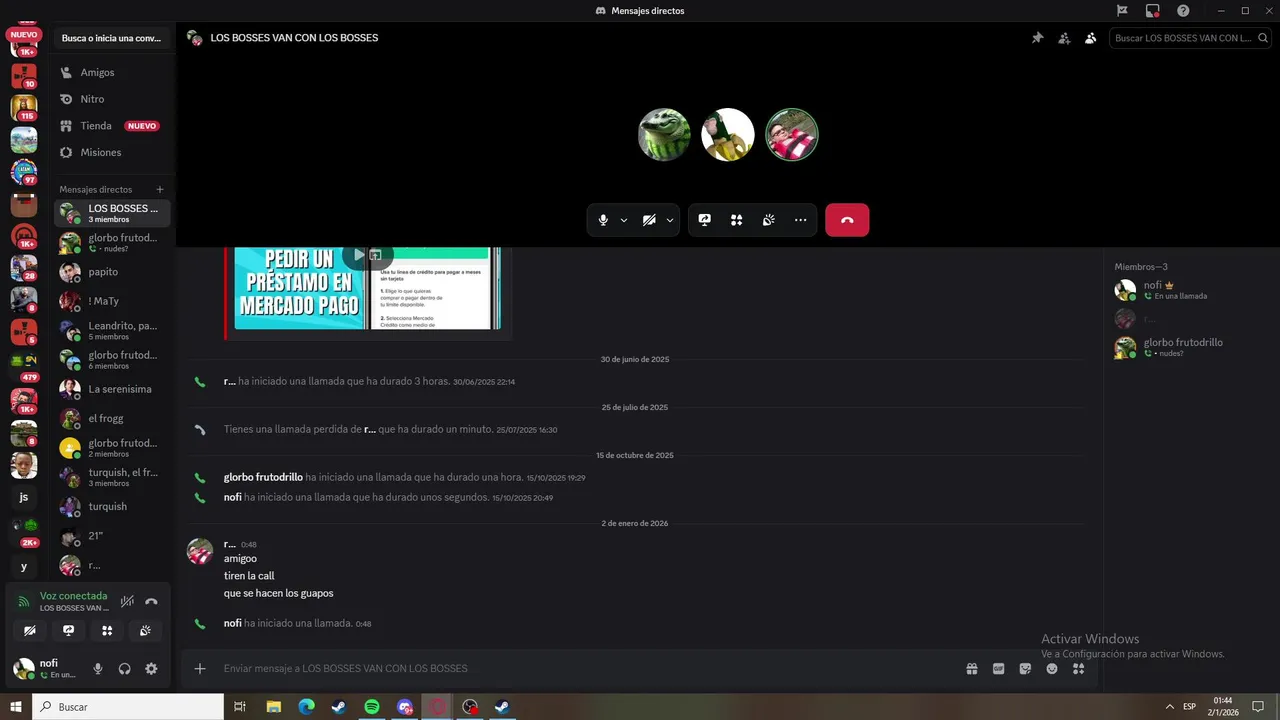Open y server in server rail
The height and width of the screenshot is (720, 1280).
pos(24,566)
